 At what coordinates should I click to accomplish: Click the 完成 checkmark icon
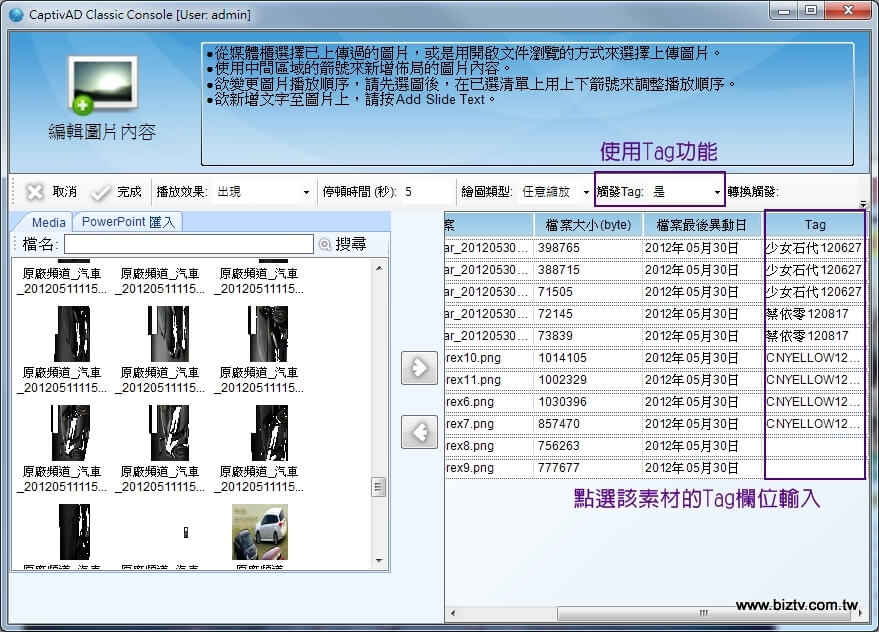(101, 192)
